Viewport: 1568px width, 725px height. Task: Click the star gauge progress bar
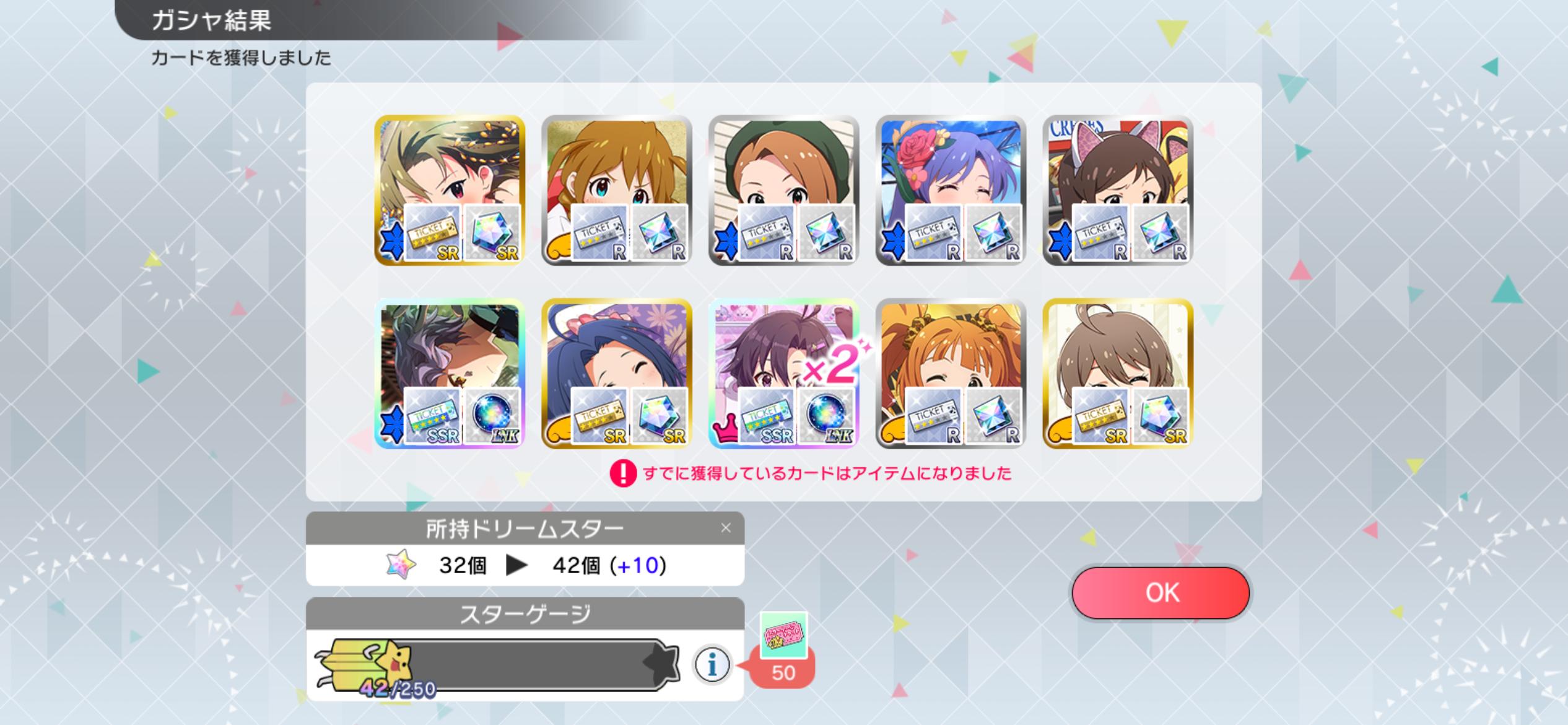pyautogui.click(x=499, y=666)
